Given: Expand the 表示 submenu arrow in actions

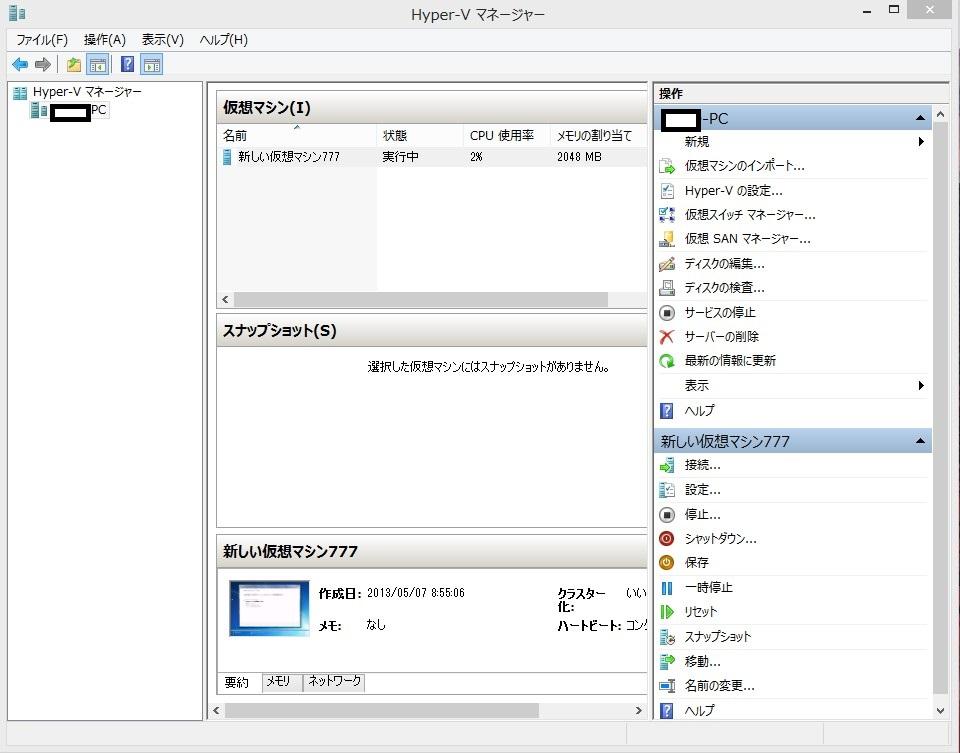Looking at the screenshot, I should (921, 386).
